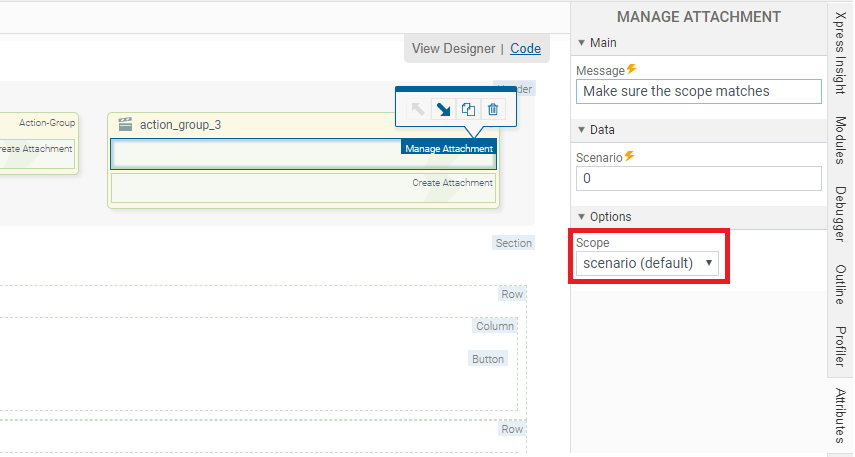Click the greyed move-up arrow icon

(x=418, y=109)
